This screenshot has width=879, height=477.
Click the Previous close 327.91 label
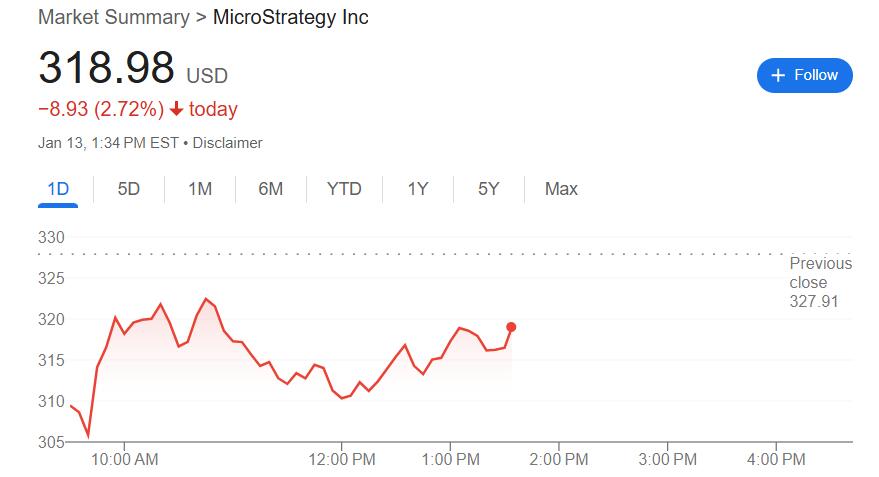click(820, 282)
